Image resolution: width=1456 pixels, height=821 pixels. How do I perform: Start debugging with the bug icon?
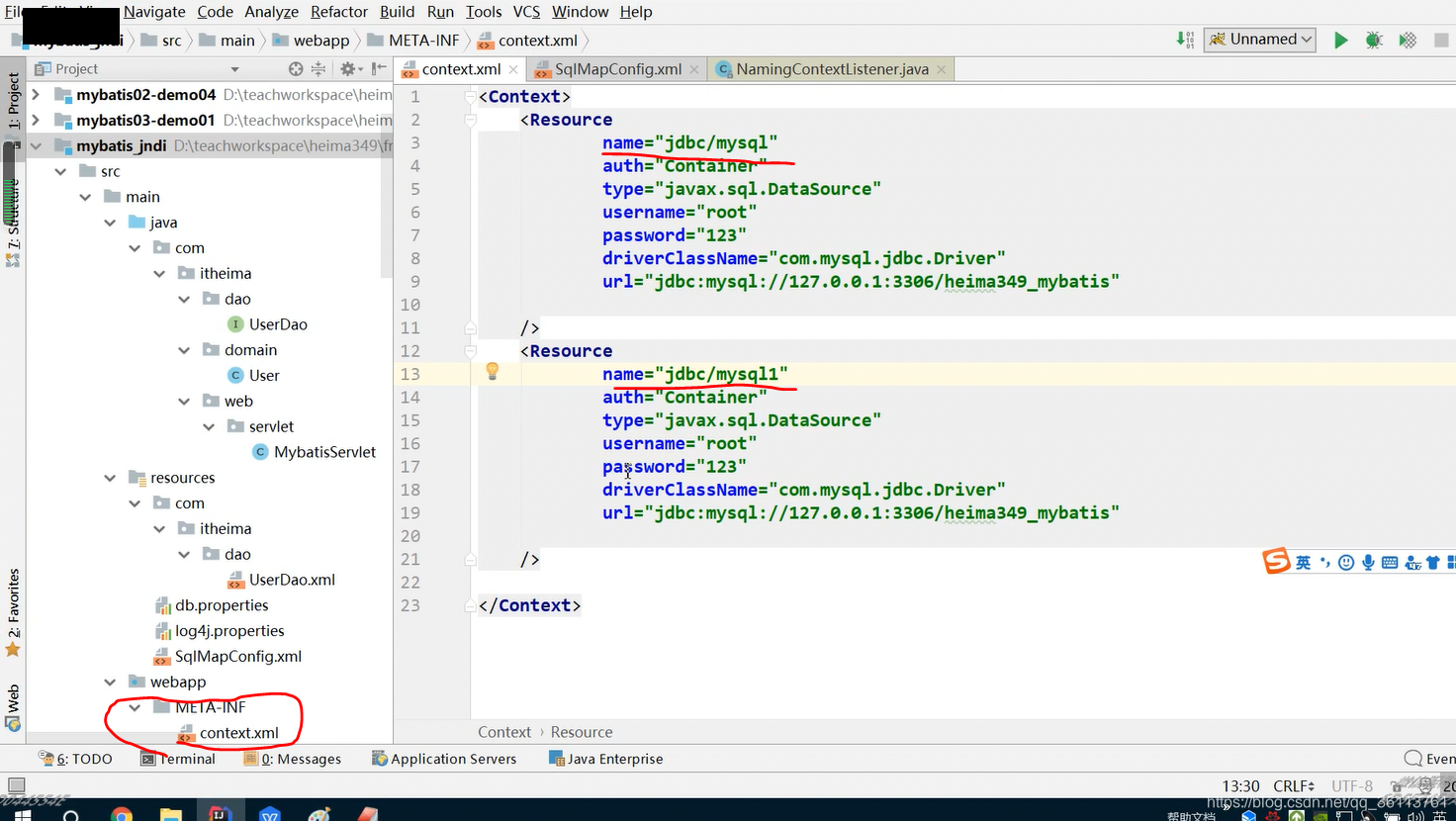[x=1374, y=41]
